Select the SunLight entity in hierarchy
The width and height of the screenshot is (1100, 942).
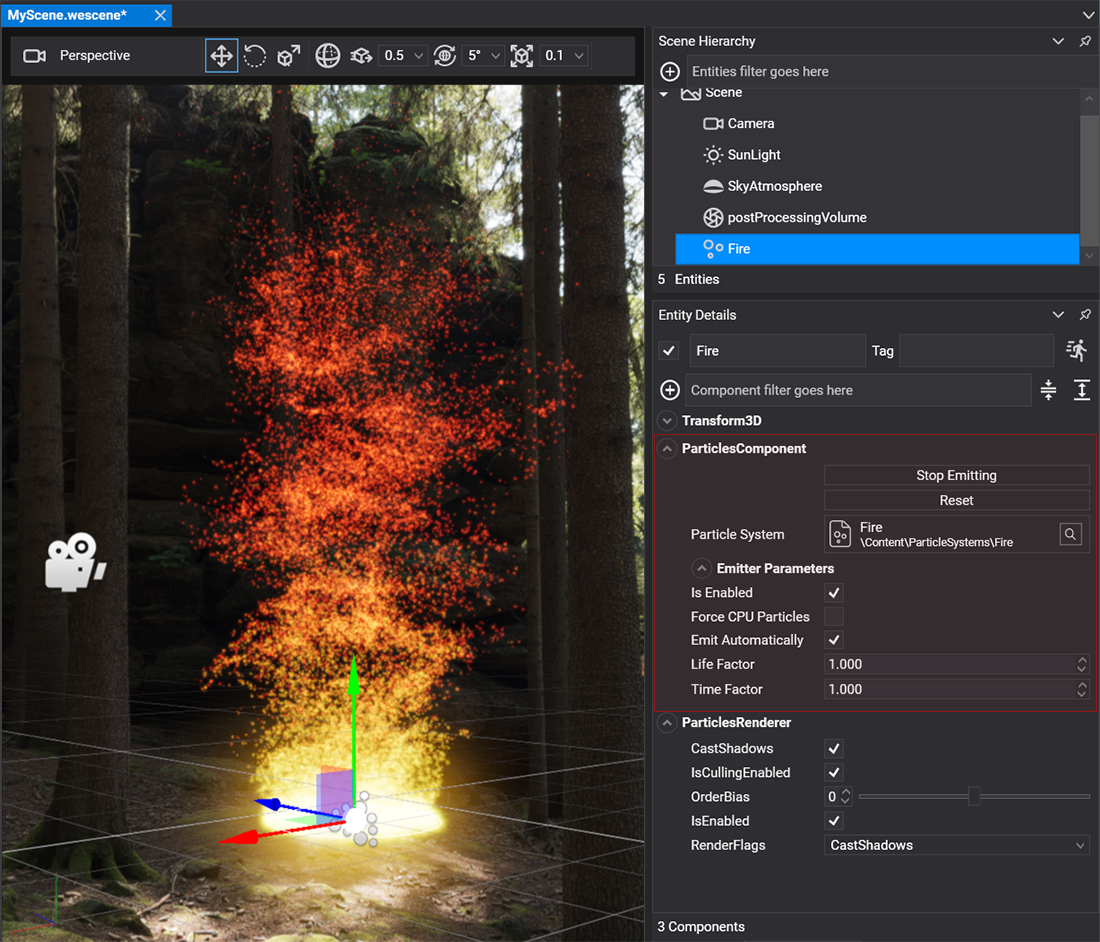[x=754, y=155]
